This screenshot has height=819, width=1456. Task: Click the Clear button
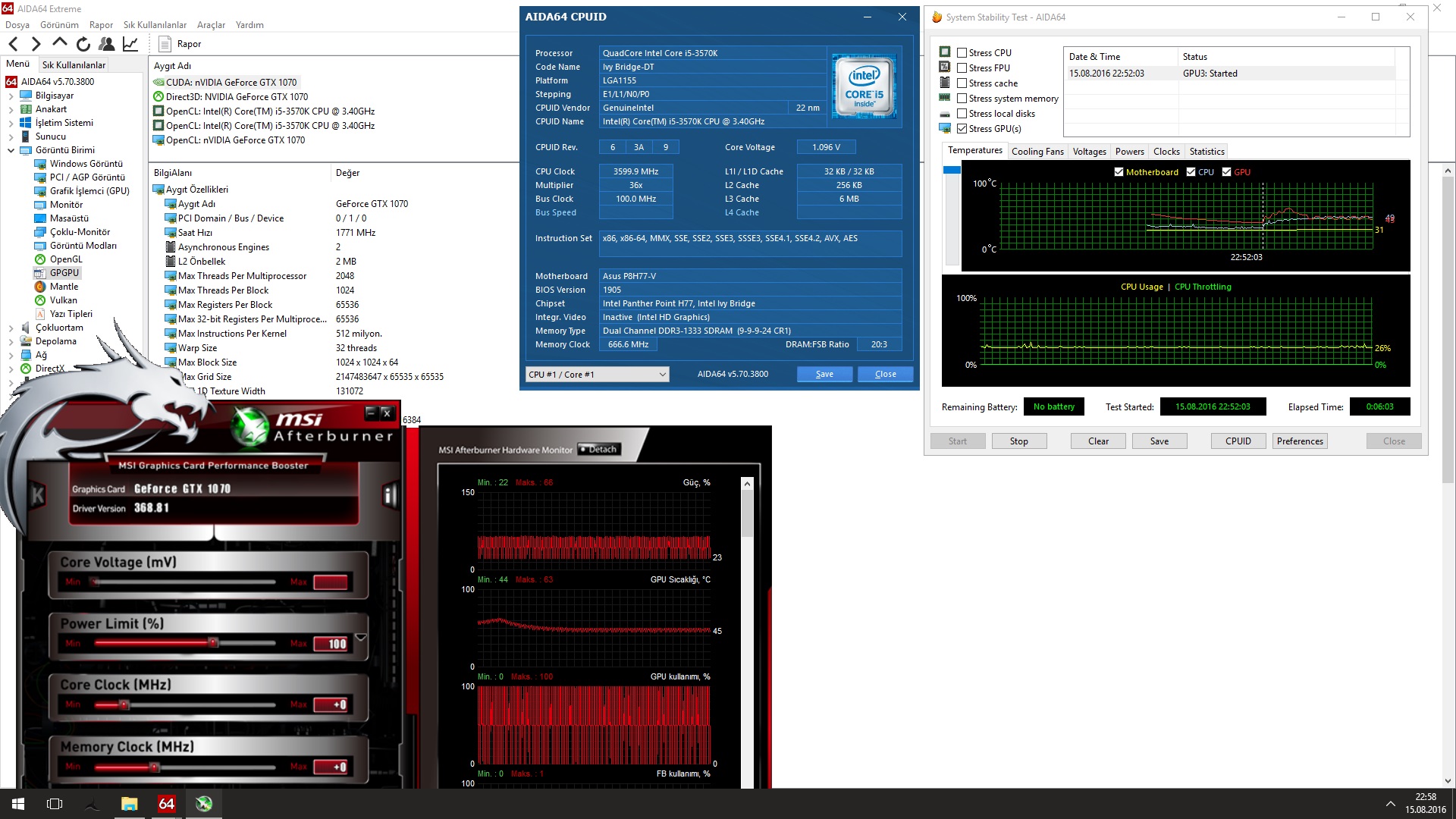click(x=1098, y=441)
